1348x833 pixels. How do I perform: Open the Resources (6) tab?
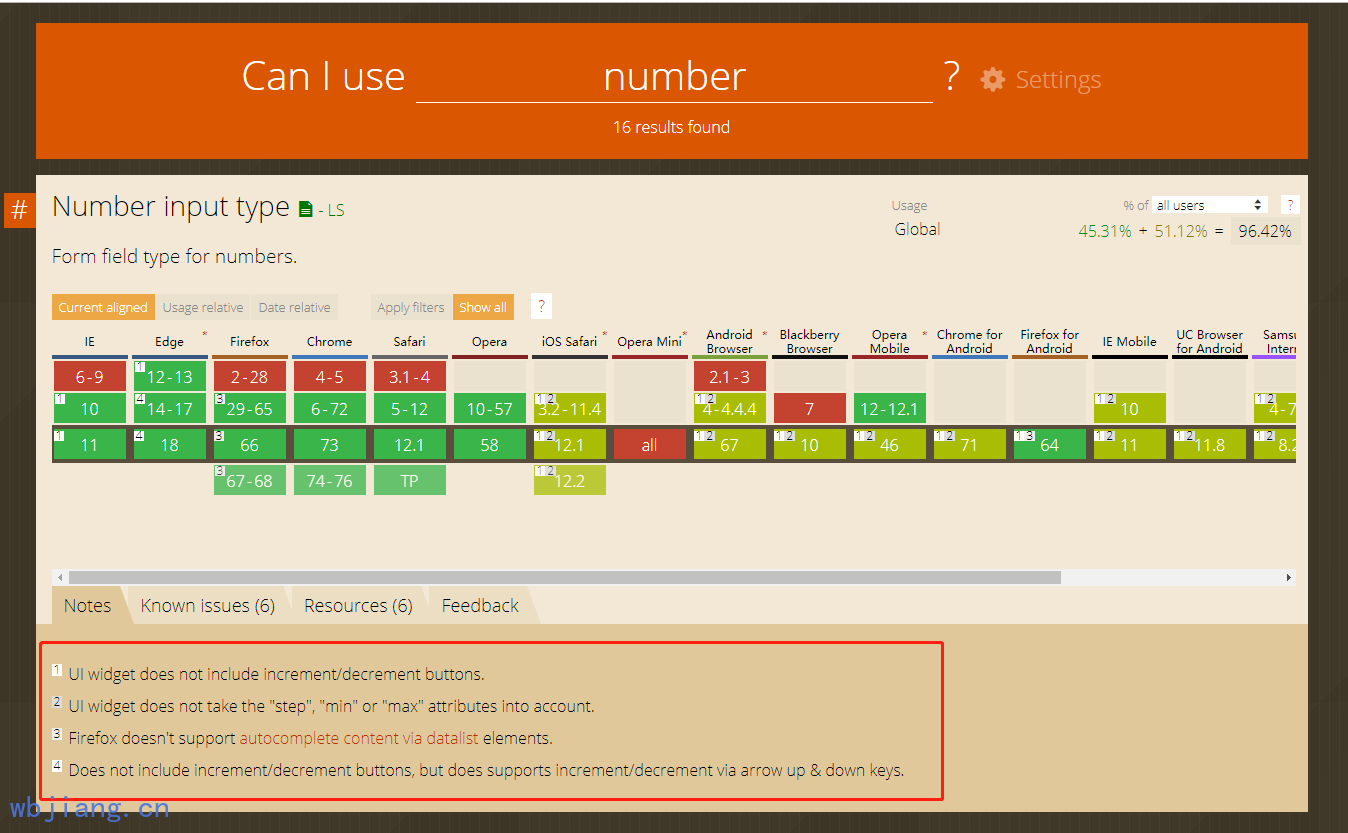[358, 606]
